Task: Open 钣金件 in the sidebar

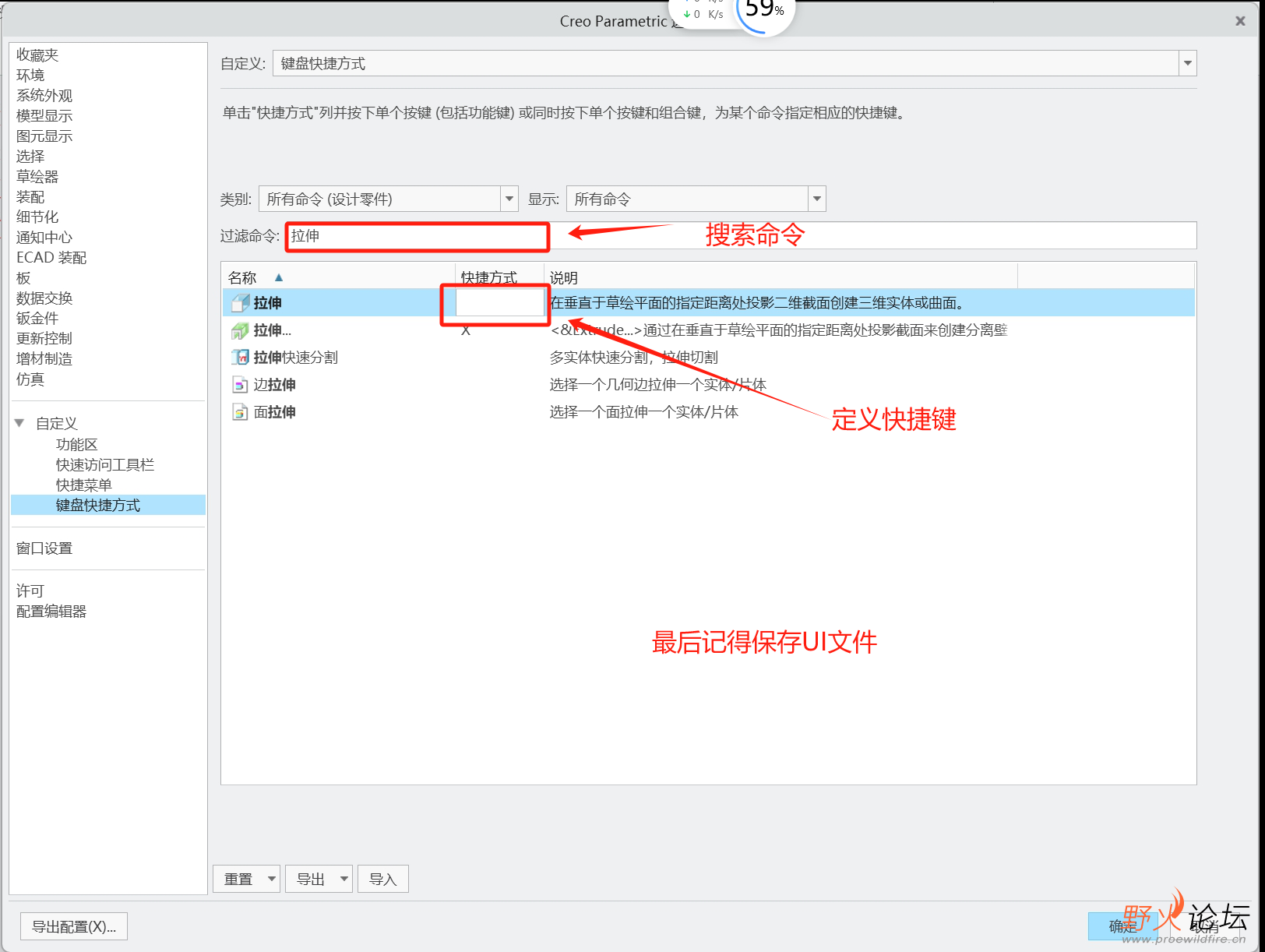Action: (x=37, y=318)
